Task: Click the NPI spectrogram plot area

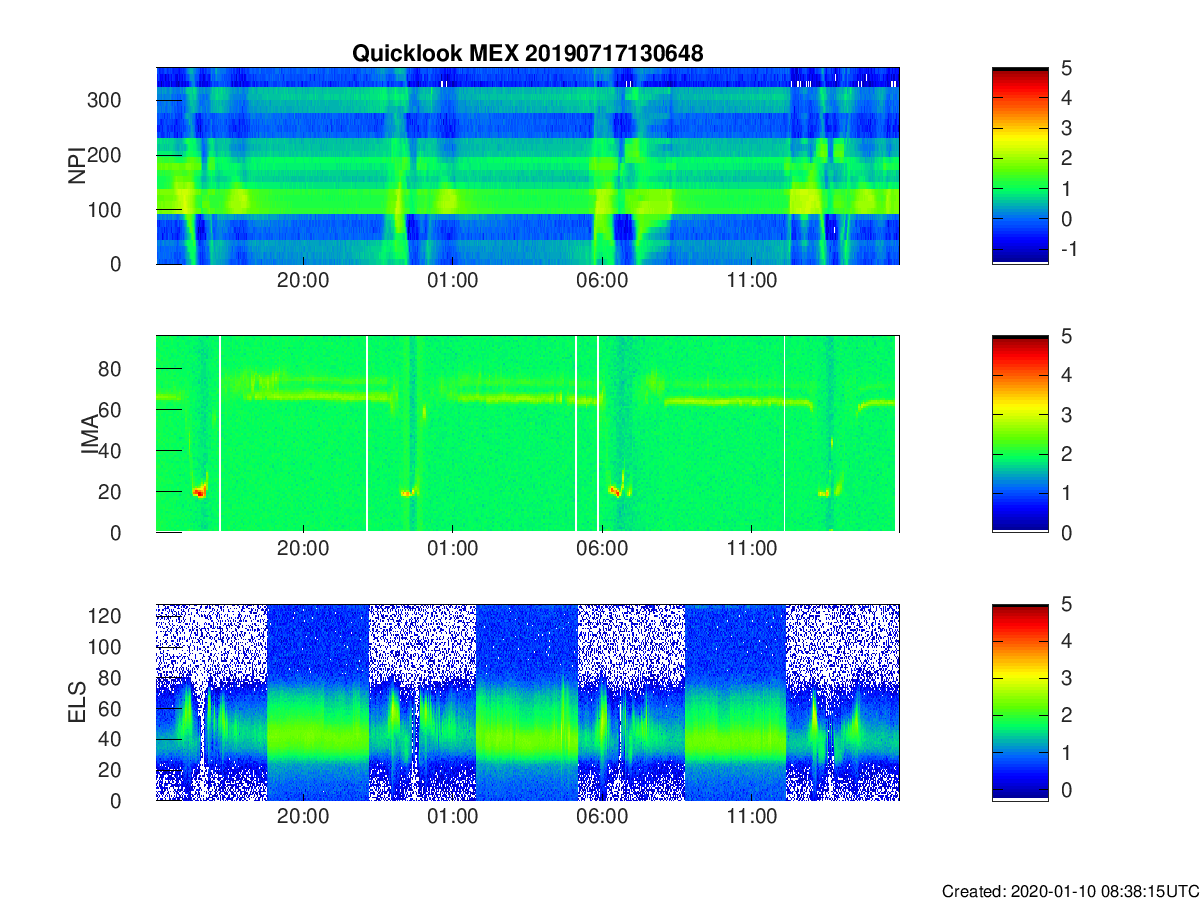Action: (527, 166)
